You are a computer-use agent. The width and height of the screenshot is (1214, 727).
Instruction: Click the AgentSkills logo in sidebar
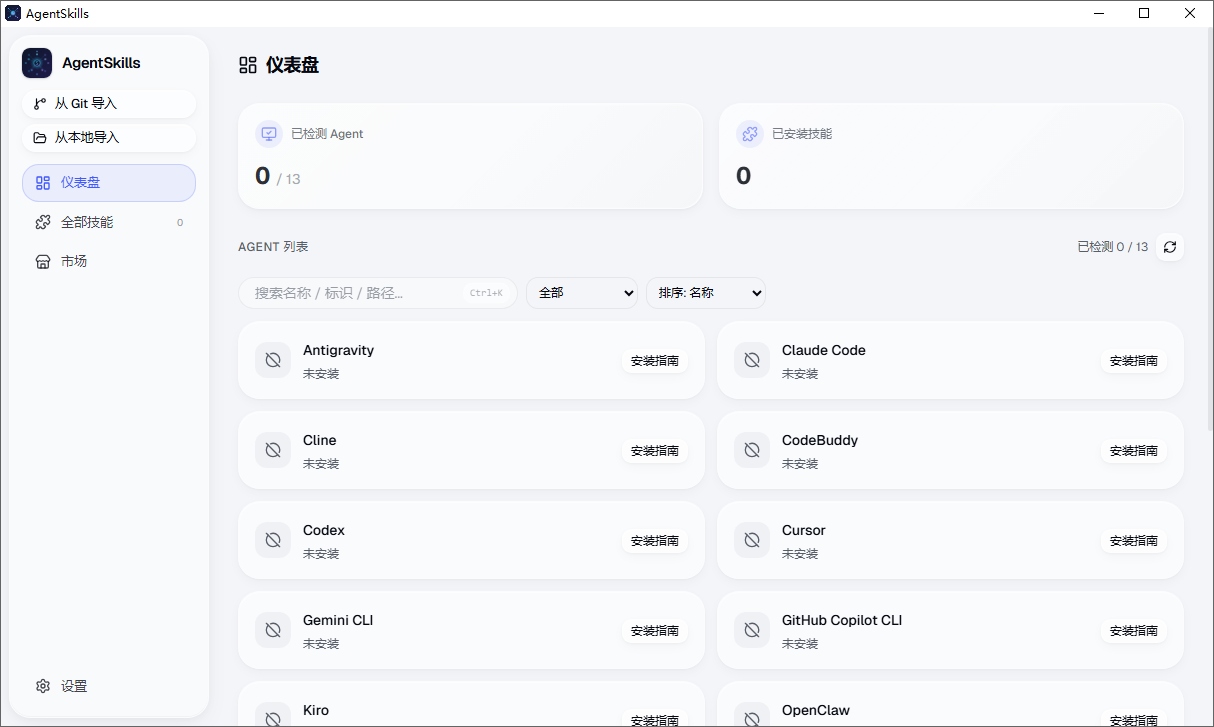(37, 63)
